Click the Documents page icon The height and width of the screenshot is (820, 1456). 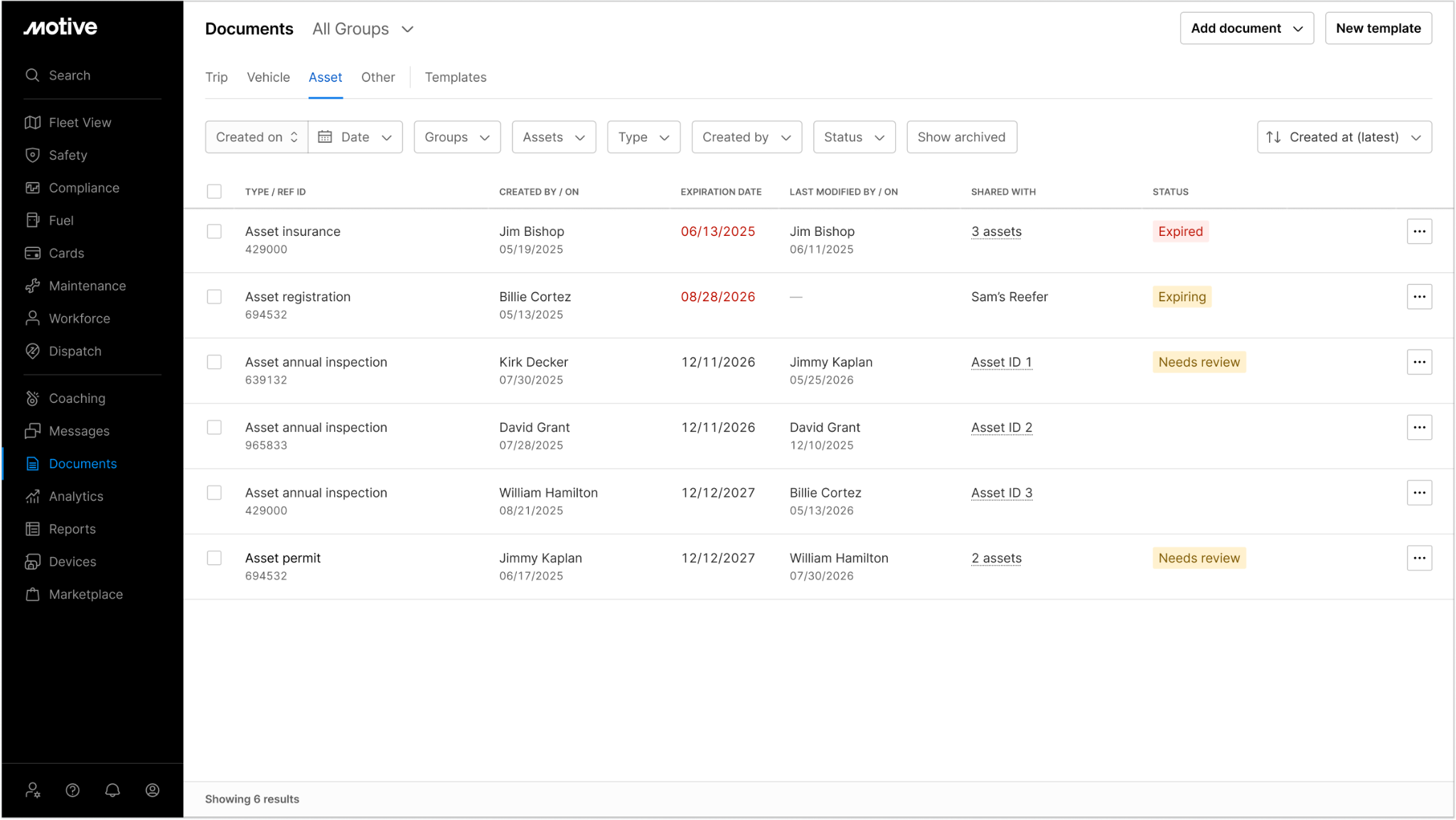33,463
